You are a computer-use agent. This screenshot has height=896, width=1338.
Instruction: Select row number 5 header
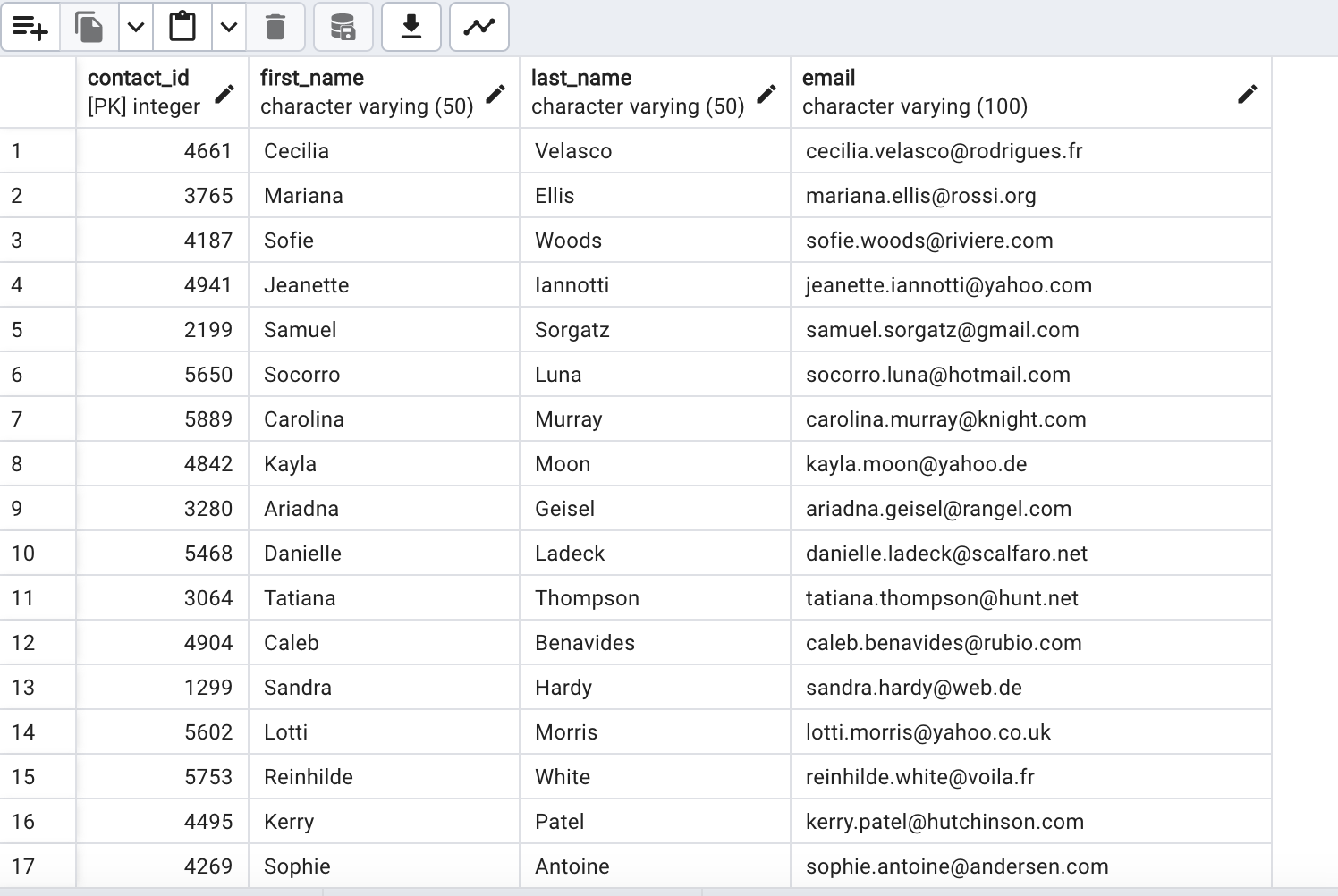[38, 330]
